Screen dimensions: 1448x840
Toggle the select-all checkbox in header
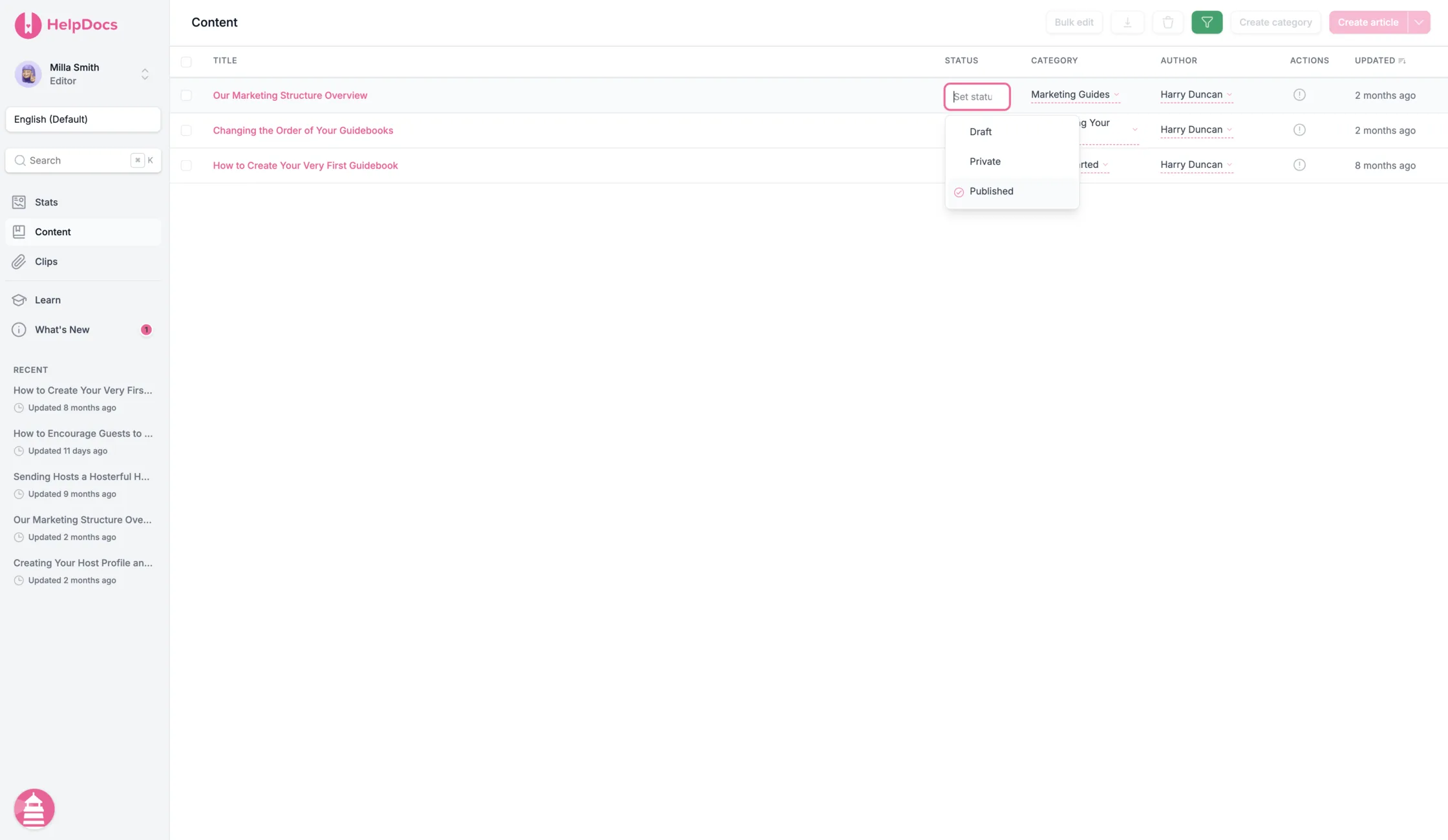[186, 62]
